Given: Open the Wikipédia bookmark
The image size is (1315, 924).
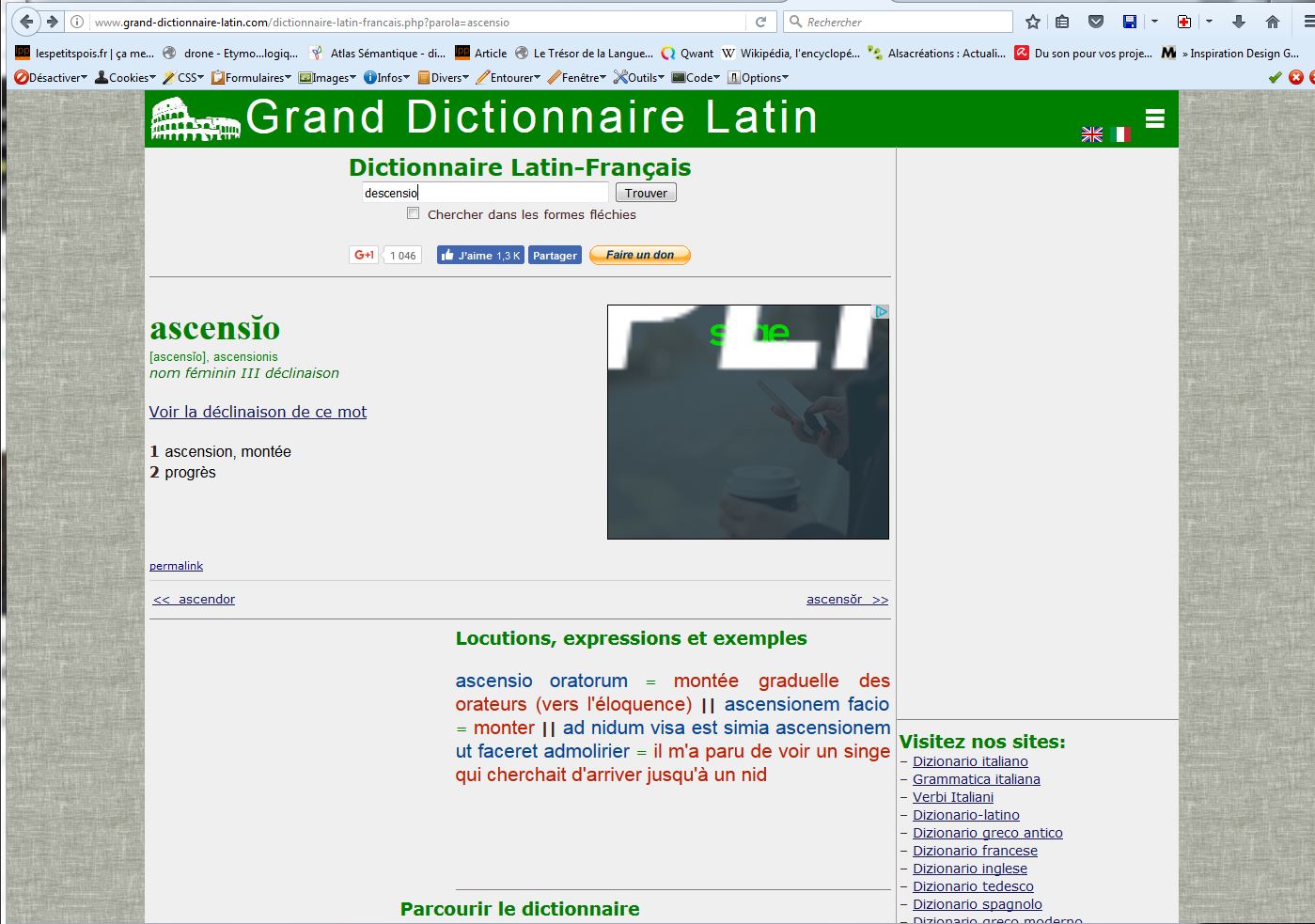Looking at the screenshot, I should (790, 54).
